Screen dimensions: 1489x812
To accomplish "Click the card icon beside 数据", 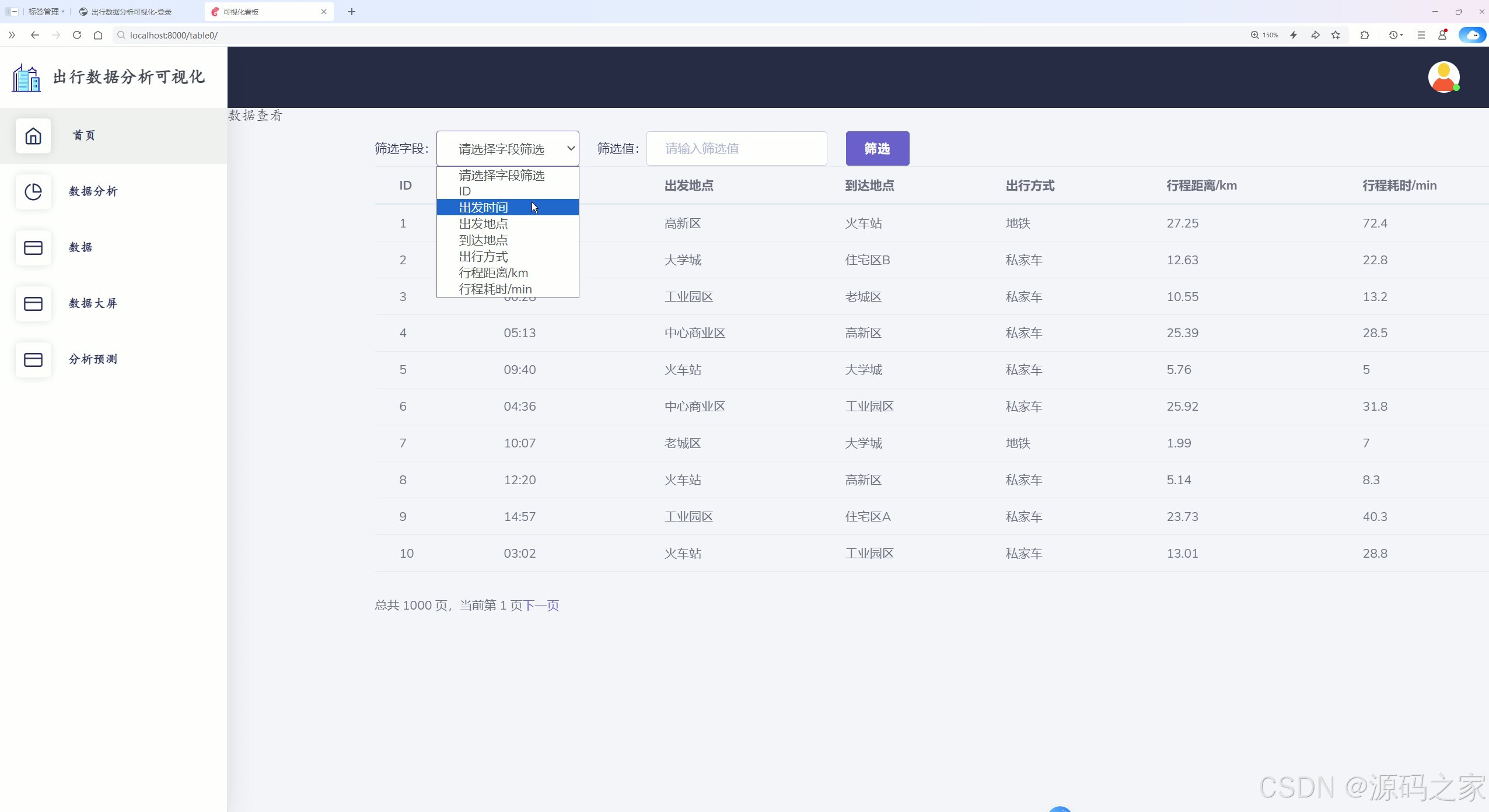I will coord(33,248).
